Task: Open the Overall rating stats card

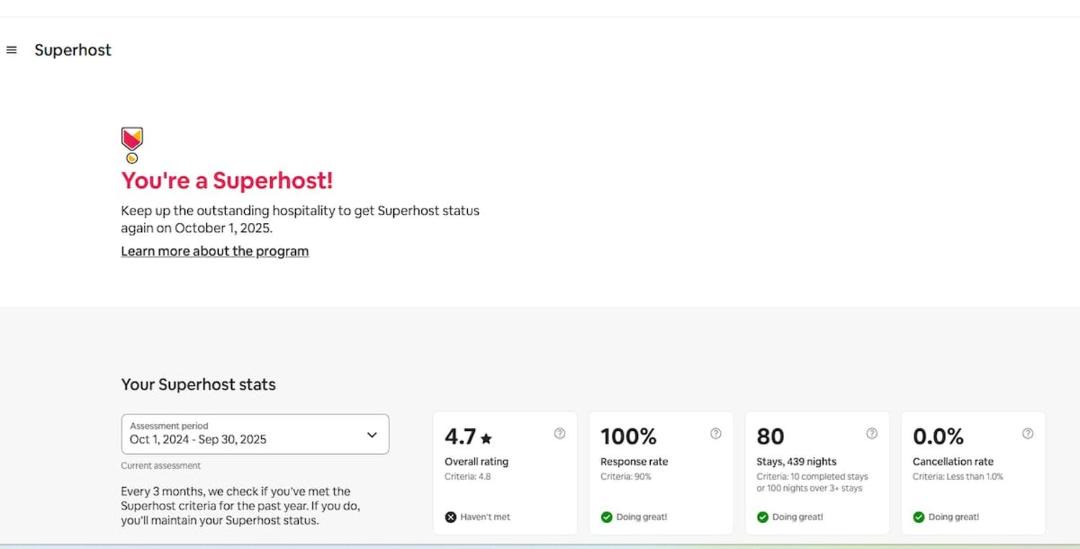Action: pyautogui.click(x=505, y=473)
